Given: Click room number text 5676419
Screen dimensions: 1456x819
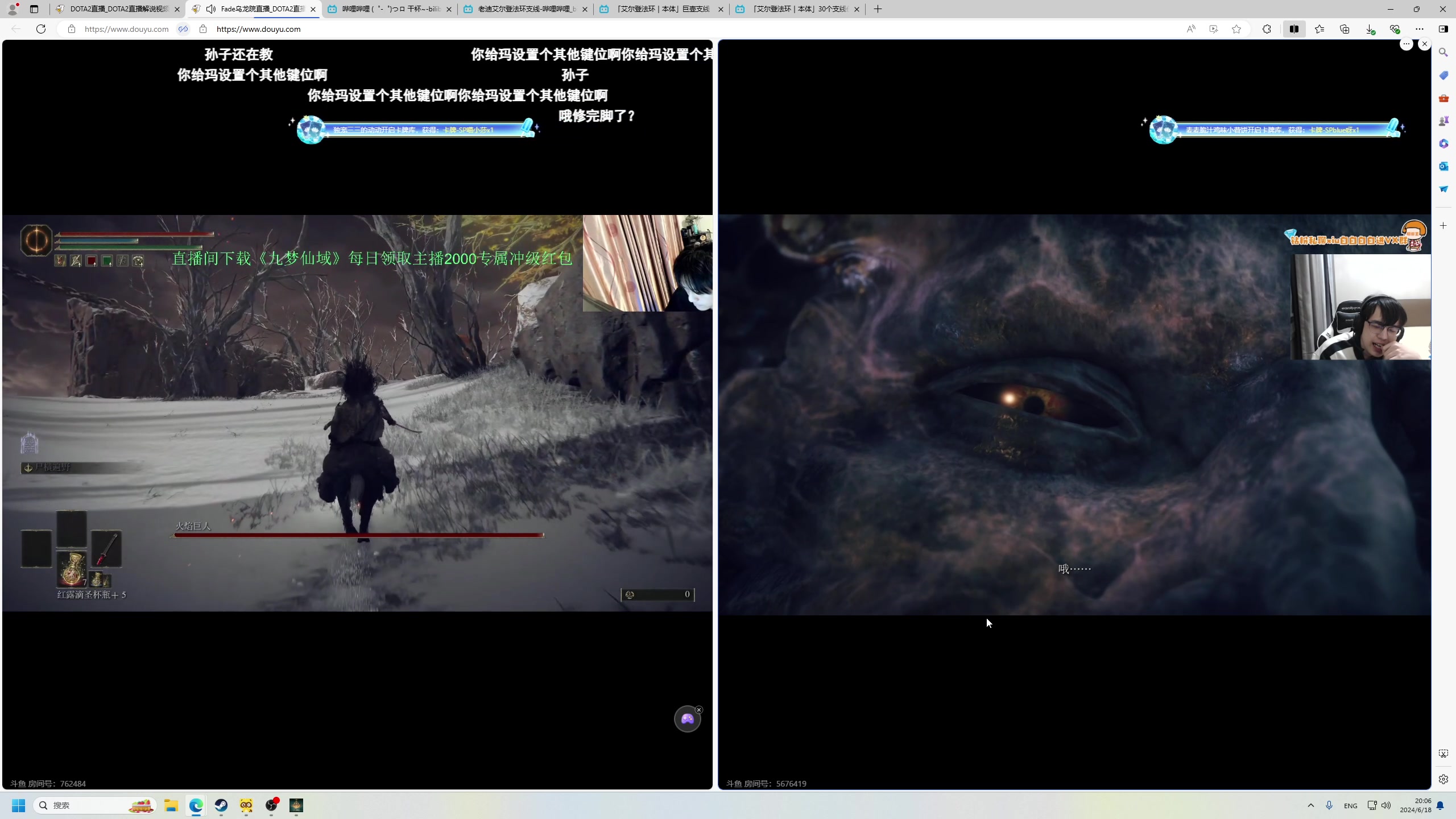Looking at the screenshot, I should [791, 784].
